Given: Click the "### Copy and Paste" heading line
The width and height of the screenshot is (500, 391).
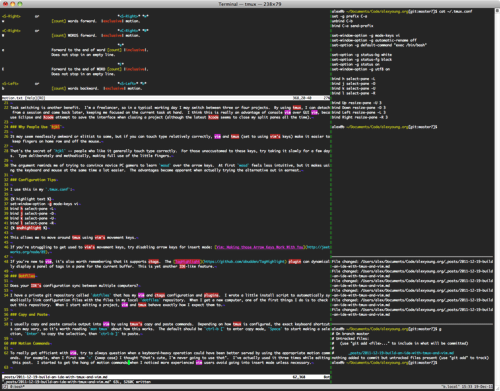Looking at the screenshot, I should [29, 314].
